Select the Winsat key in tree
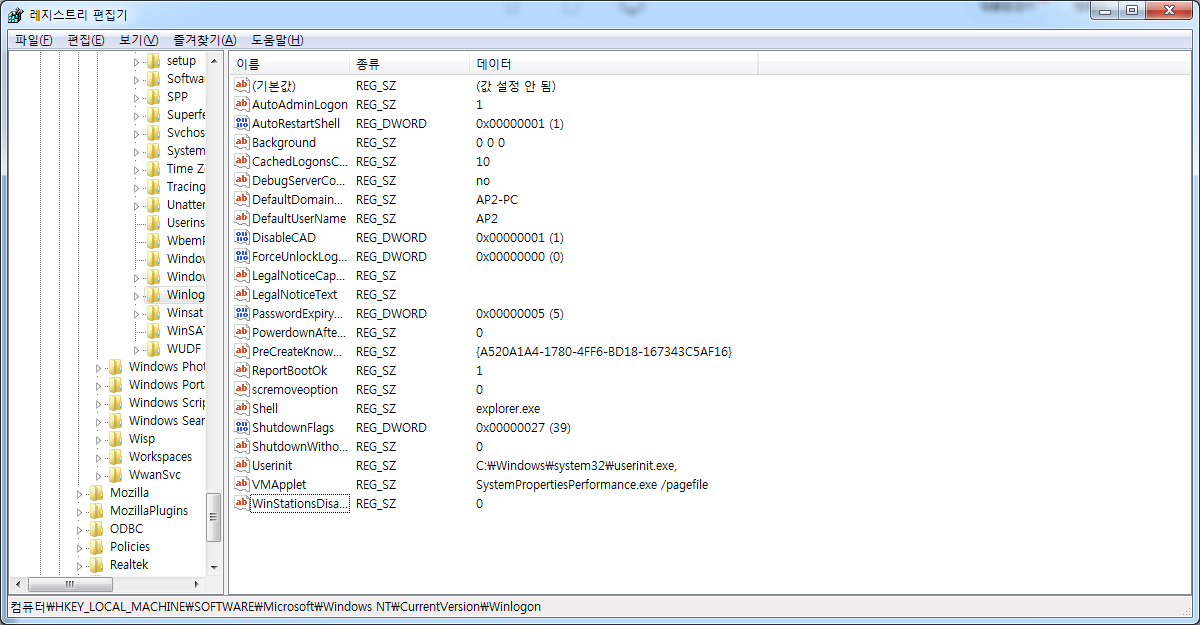 184,313
